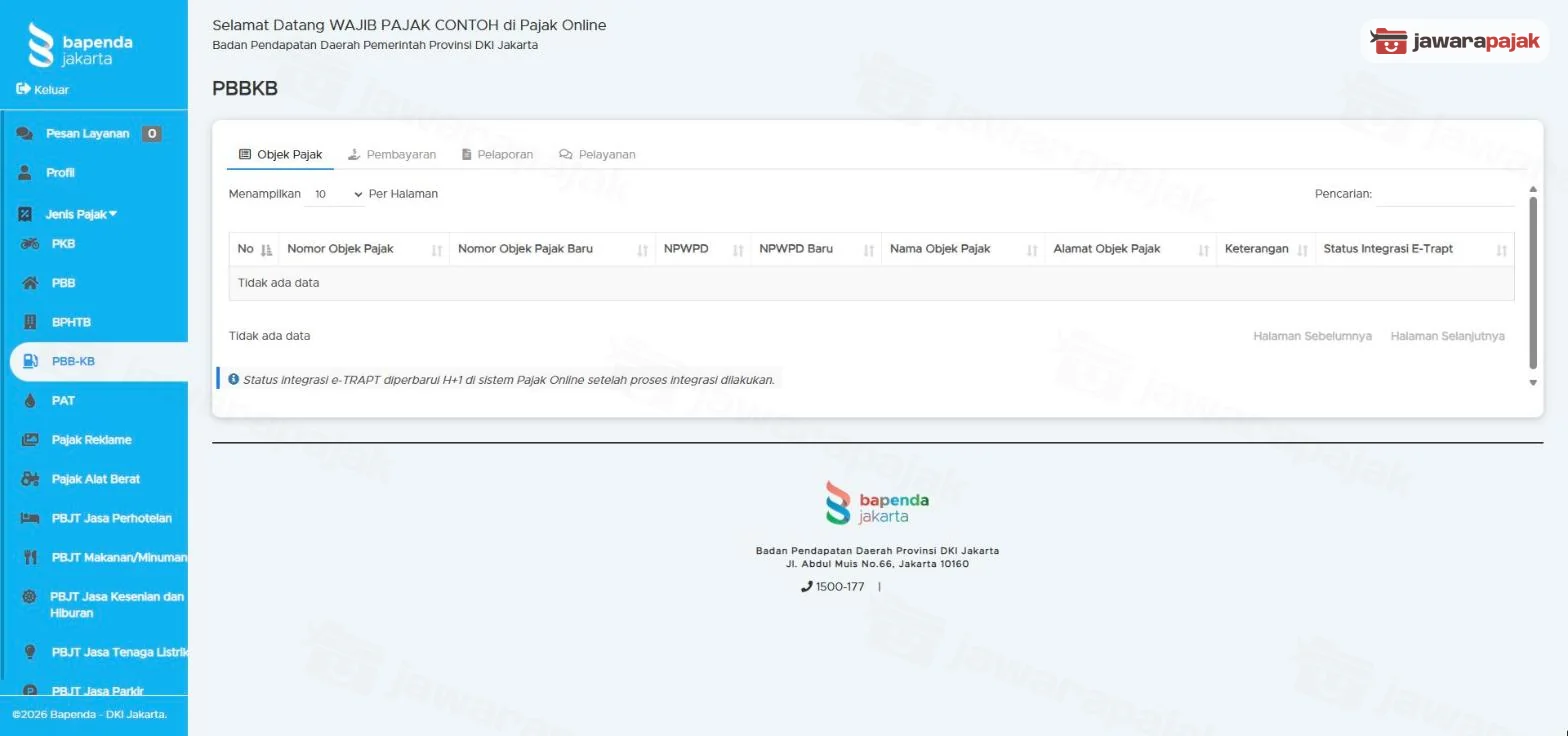Click PBJT Jasa Kesenian dan Hiburan icon
This screenshot has height=736, width=1568.
coord(30,597)
